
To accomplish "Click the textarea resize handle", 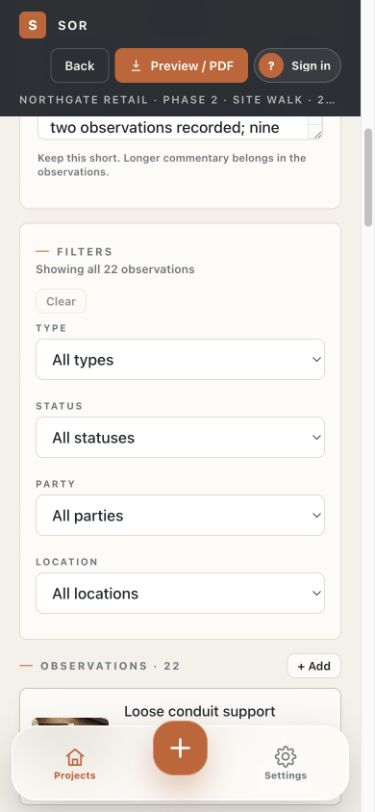I will pyautogui.click(x=317, y=135).
